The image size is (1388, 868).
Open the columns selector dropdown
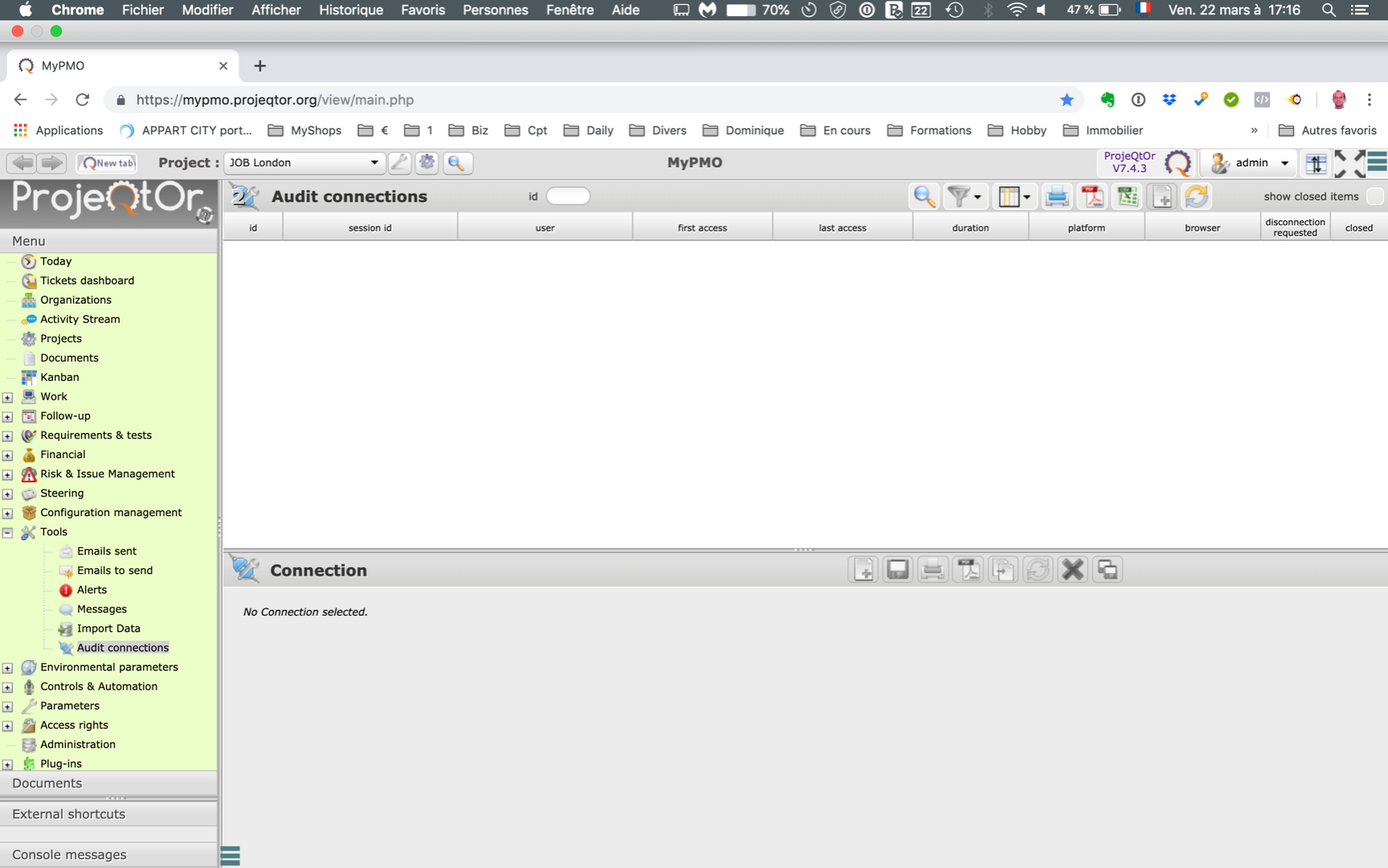[x=1013, y=196]
